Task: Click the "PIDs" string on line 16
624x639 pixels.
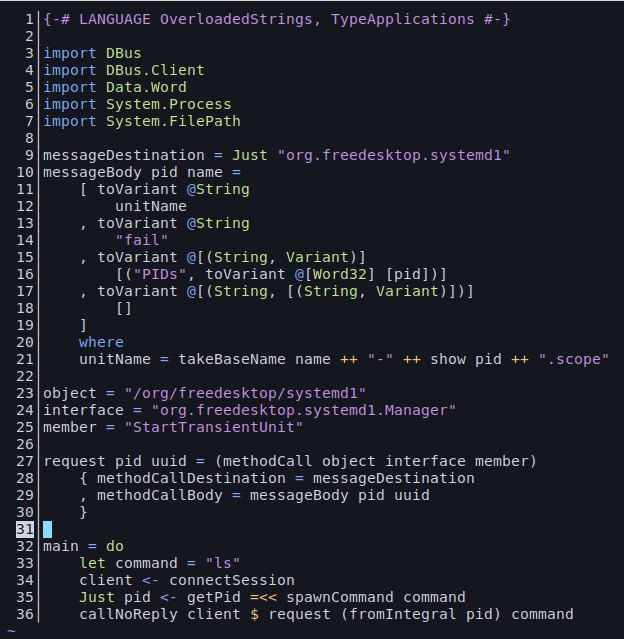Action: pyautogui.click(x=160, y=274)
